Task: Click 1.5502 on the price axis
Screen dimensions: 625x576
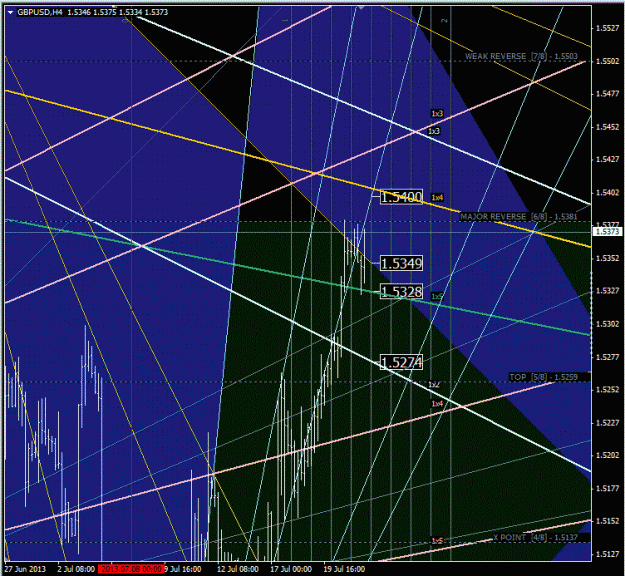Action: (607, 61)
